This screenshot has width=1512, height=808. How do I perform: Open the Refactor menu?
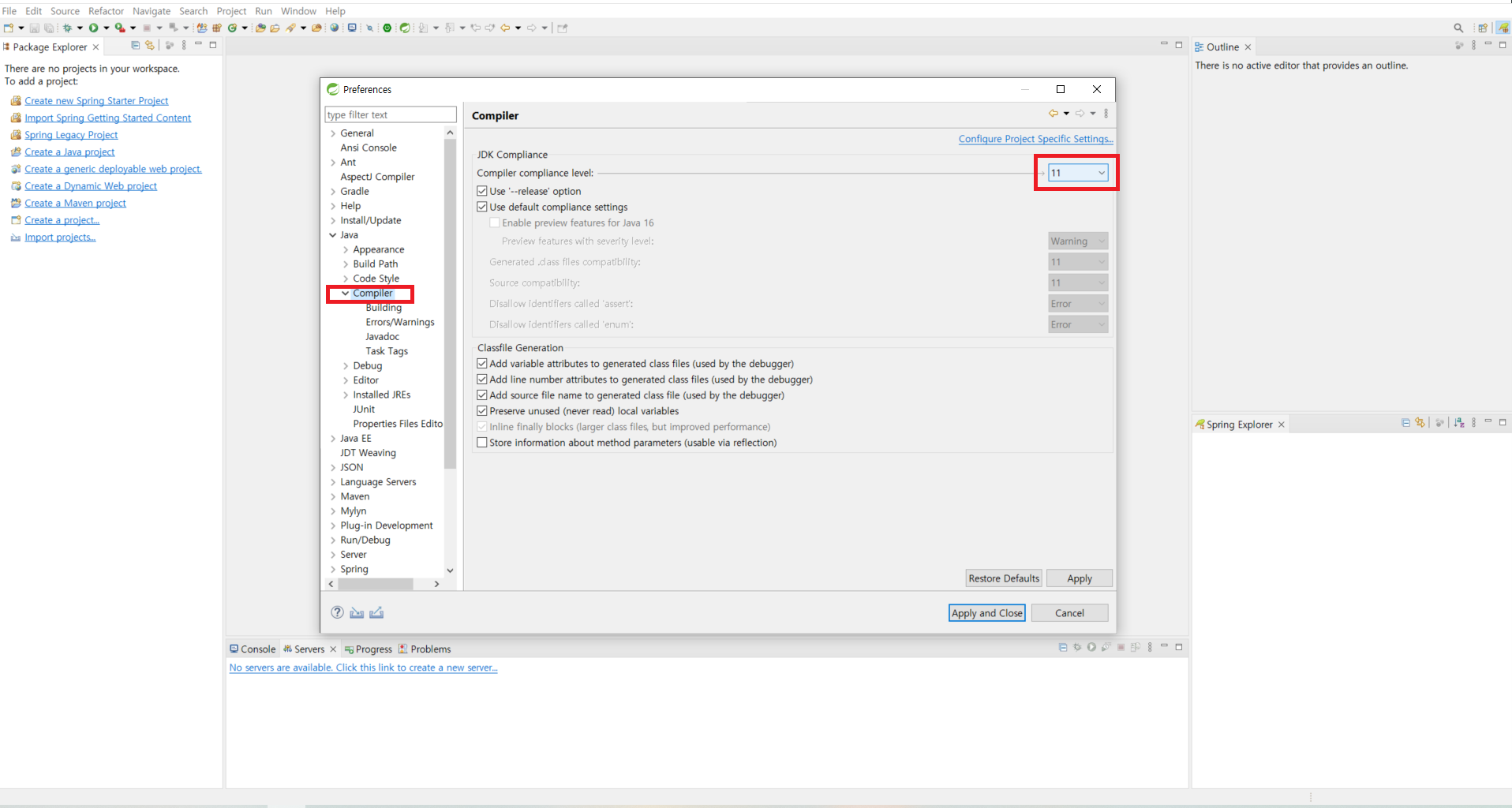pyautogui.click(x=106, y=11)
